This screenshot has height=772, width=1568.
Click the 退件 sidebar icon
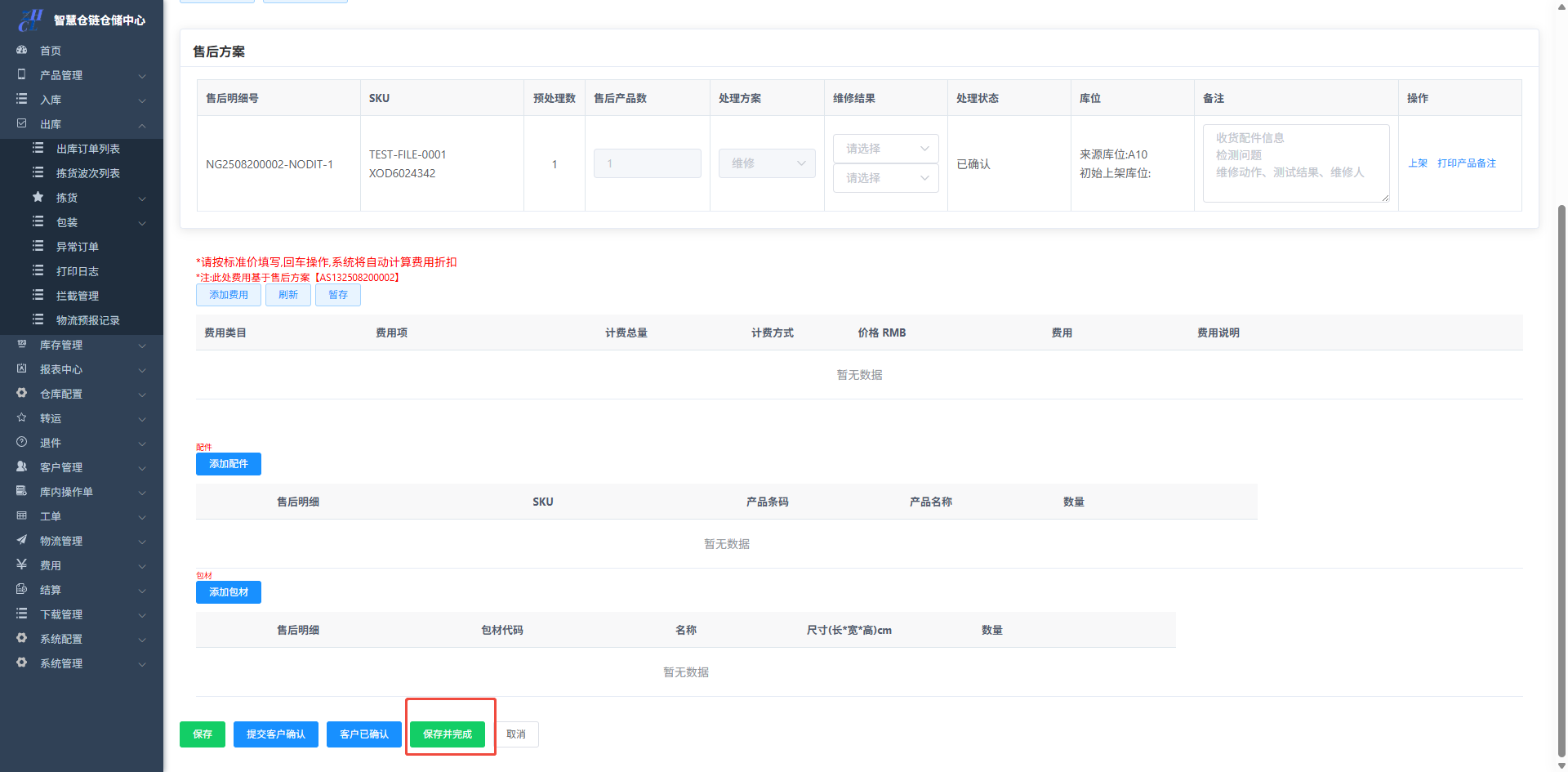pos(22,442)
